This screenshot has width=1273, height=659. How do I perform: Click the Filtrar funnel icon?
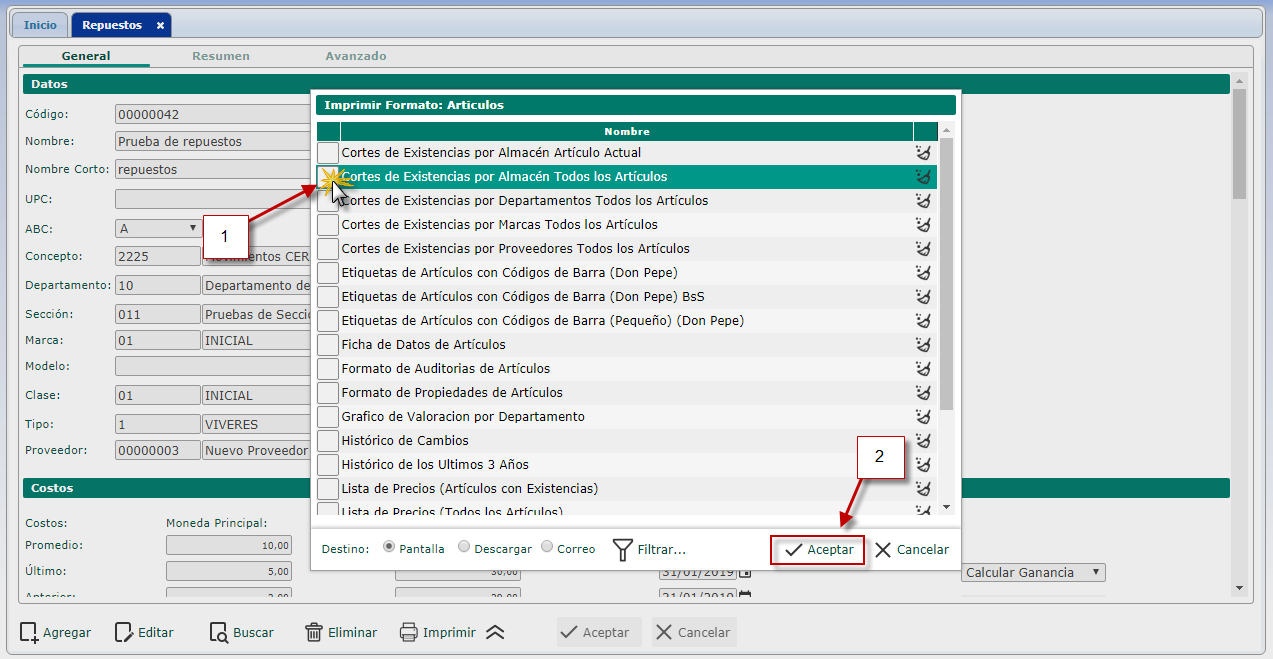pyautogui.click(x=623, y=549)
